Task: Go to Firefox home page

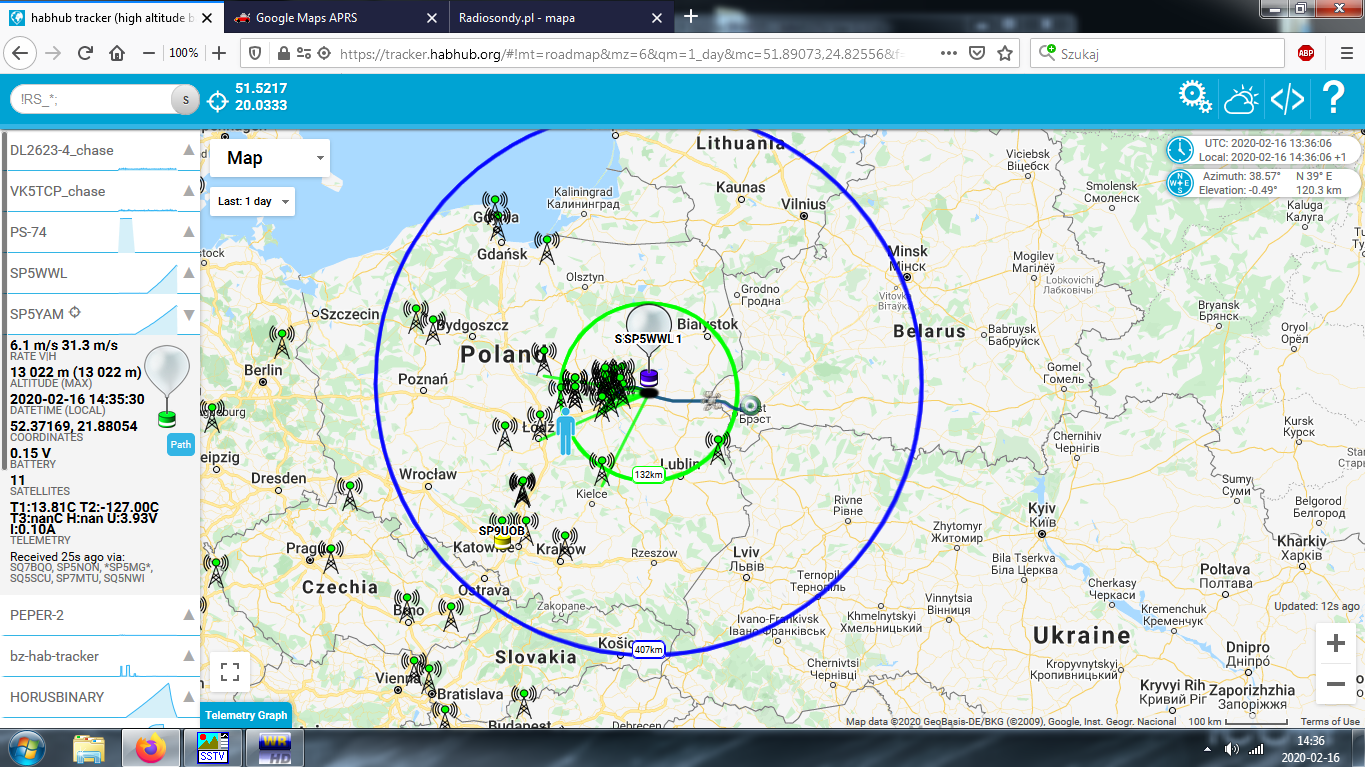Action: click(x=117, y=53)
